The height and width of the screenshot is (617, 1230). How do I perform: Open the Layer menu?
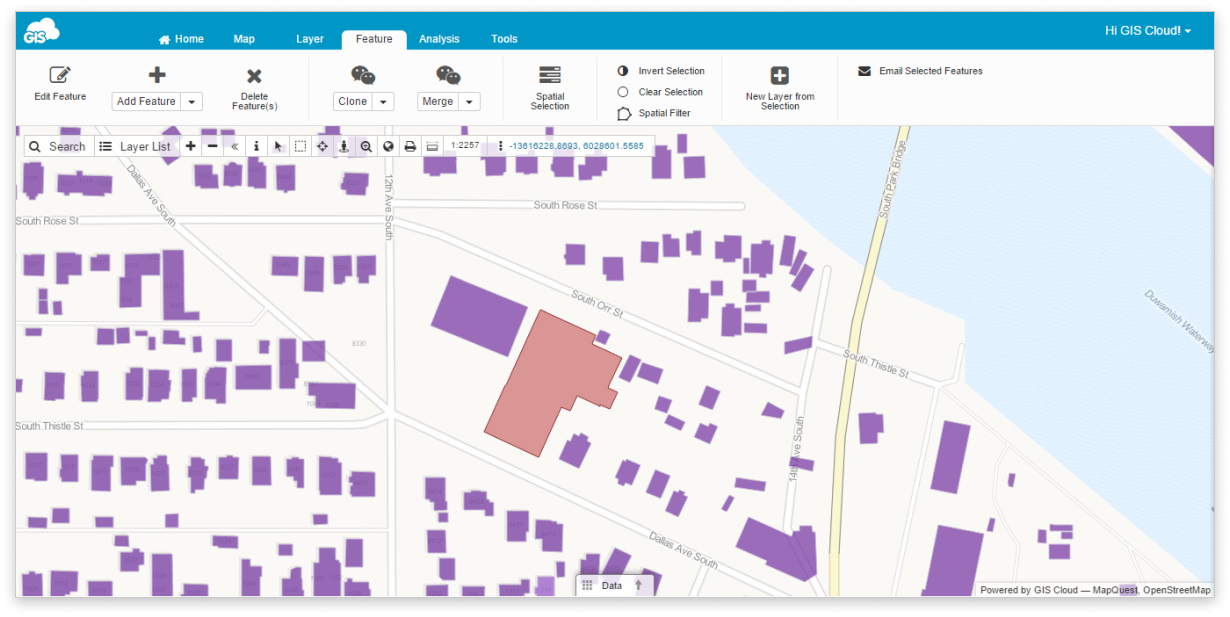tap(310, 38)
